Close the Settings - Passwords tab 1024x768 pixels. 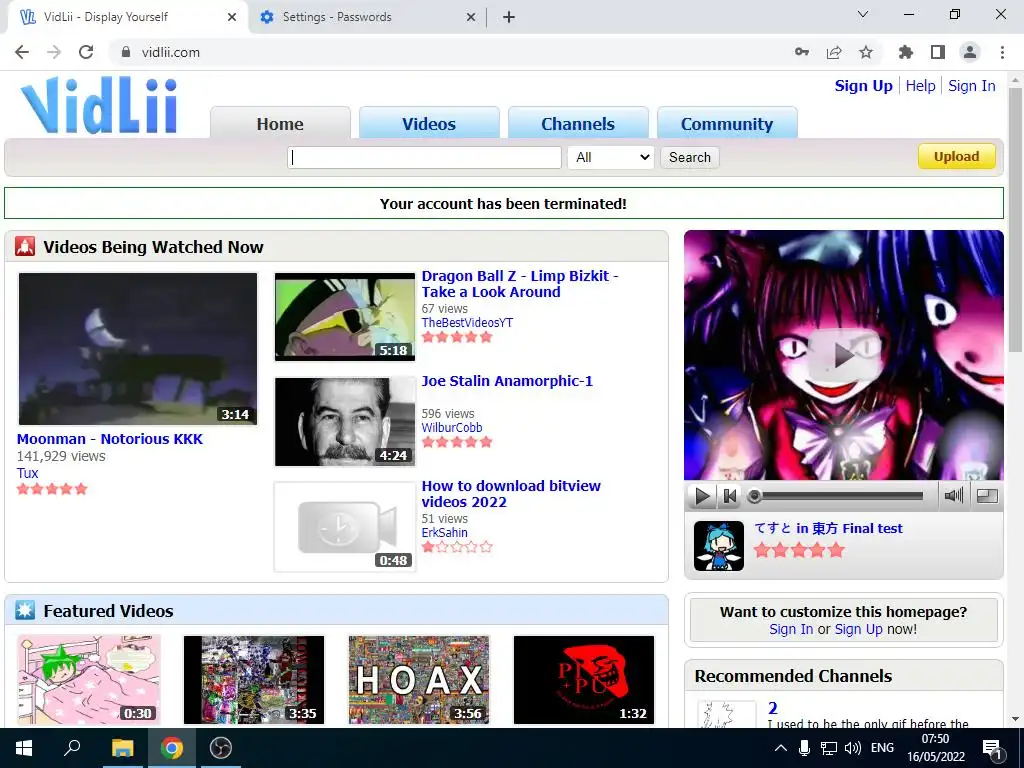point(471,17)
